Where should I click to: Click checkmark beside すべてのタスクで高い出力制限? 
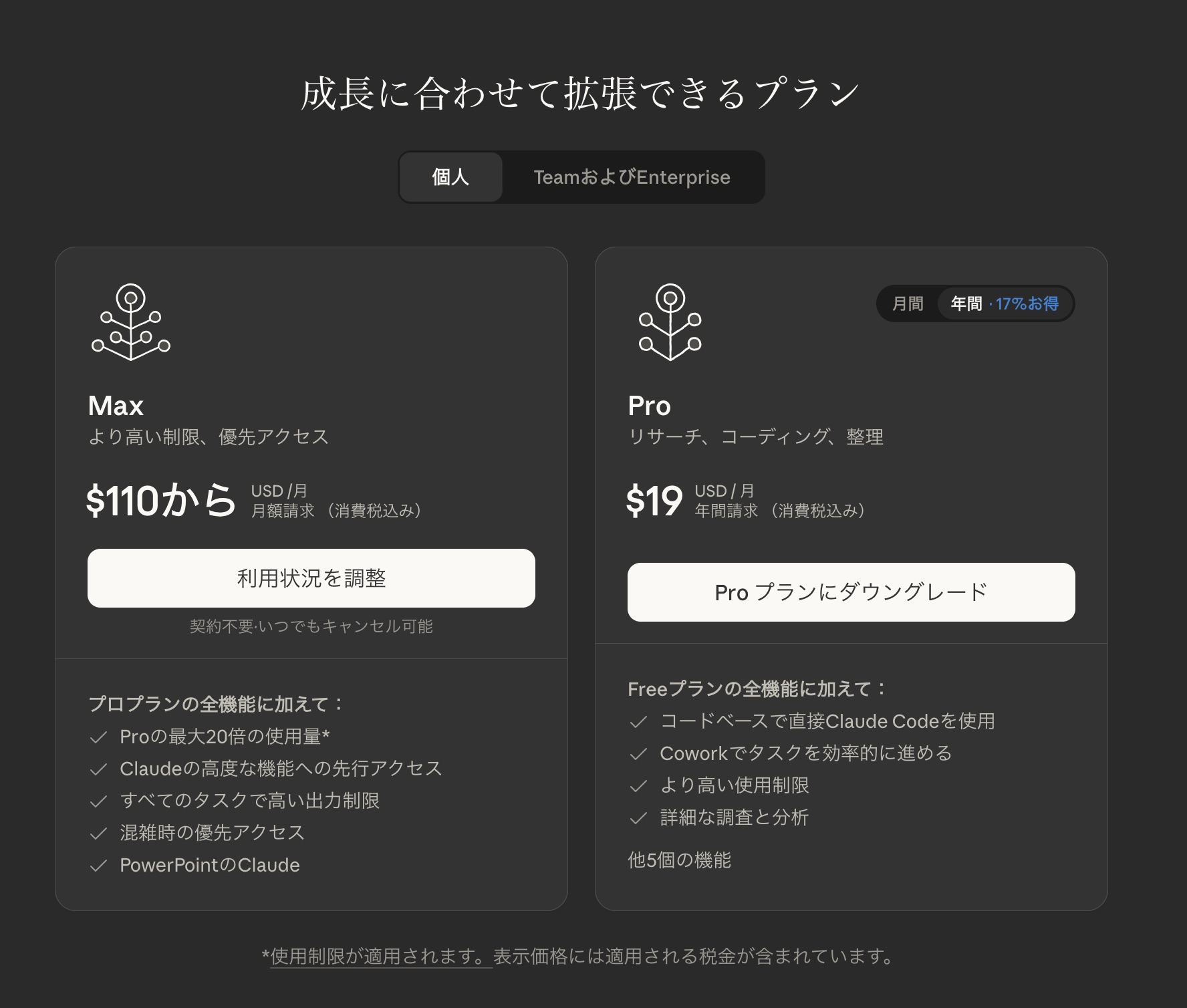(98, 801)
